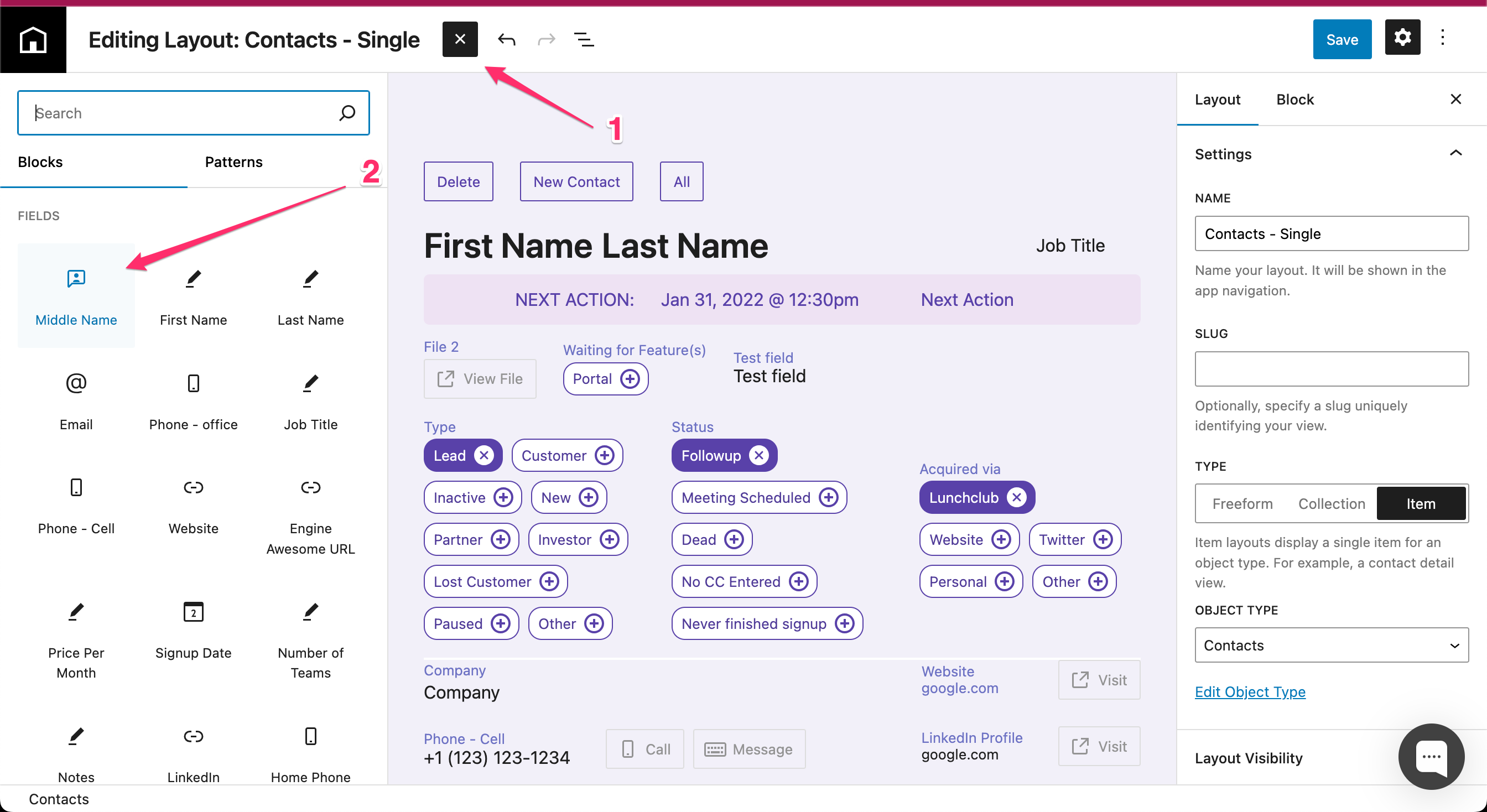The width and height of the screenshot is (1487, 812).
Task: Click inside the Slug input field
Action: (x=1330, y=369)
